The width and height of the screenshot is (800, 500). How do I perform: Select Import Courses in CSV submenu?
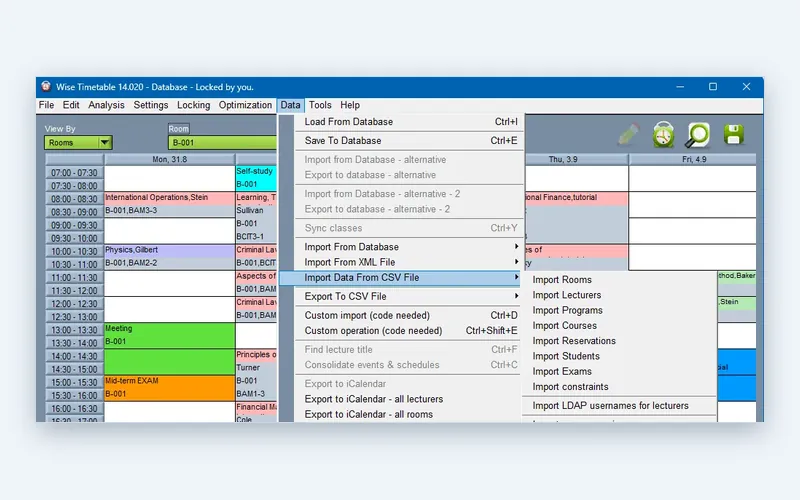pos(620,326)
